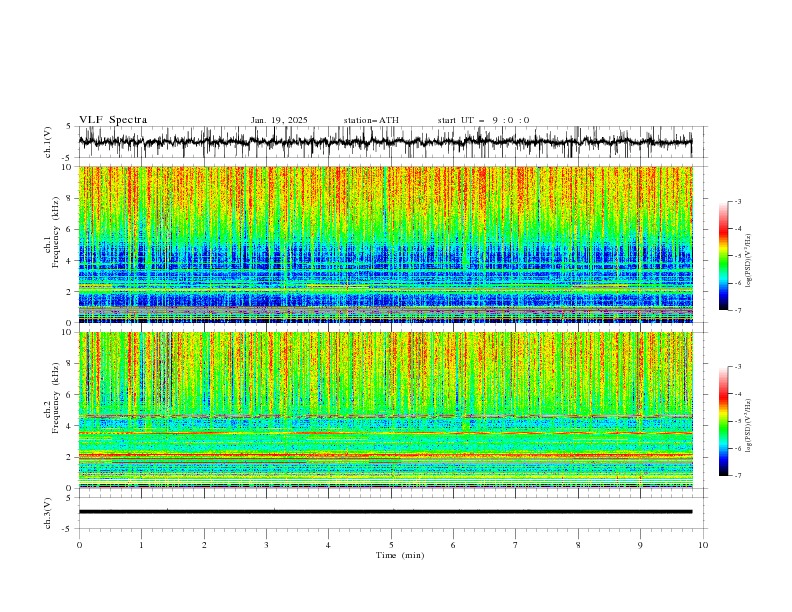Screen dimensions: 792x612
Task: Click inside the ch.2 spectrogram panel
Action: (x=385, y=410)
